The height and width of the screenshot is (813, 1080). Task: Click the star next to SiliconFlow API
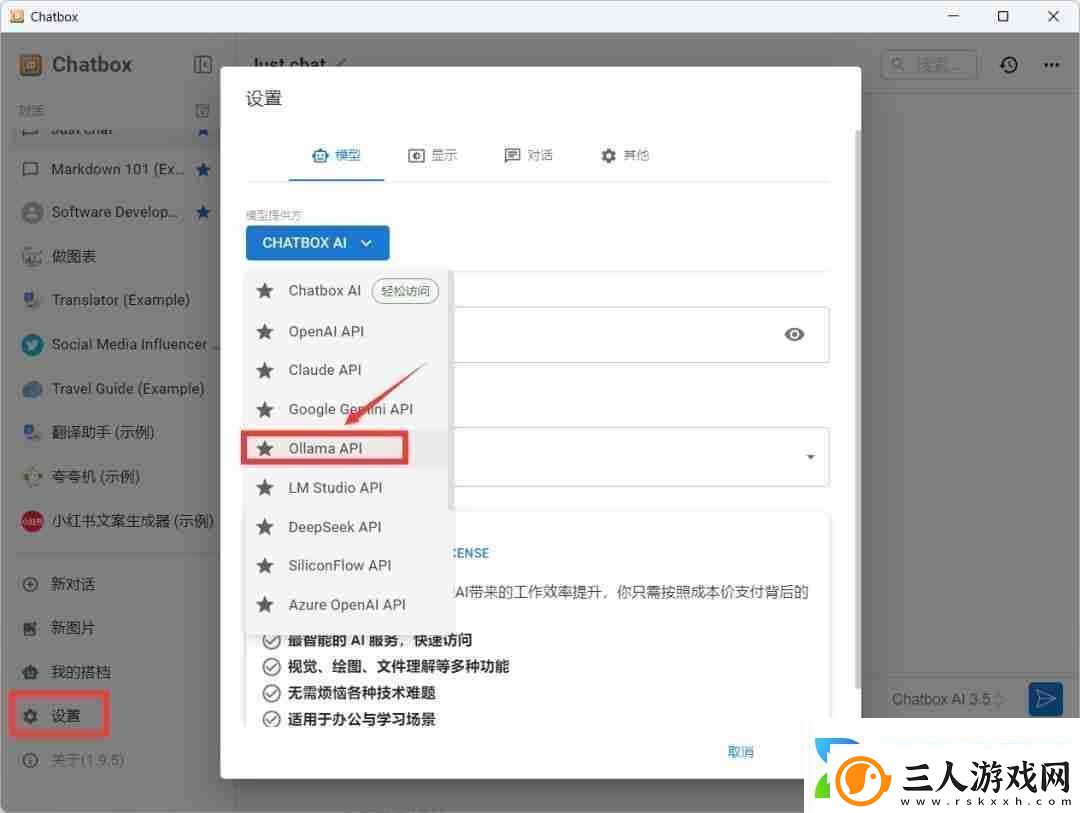point(264,566)
